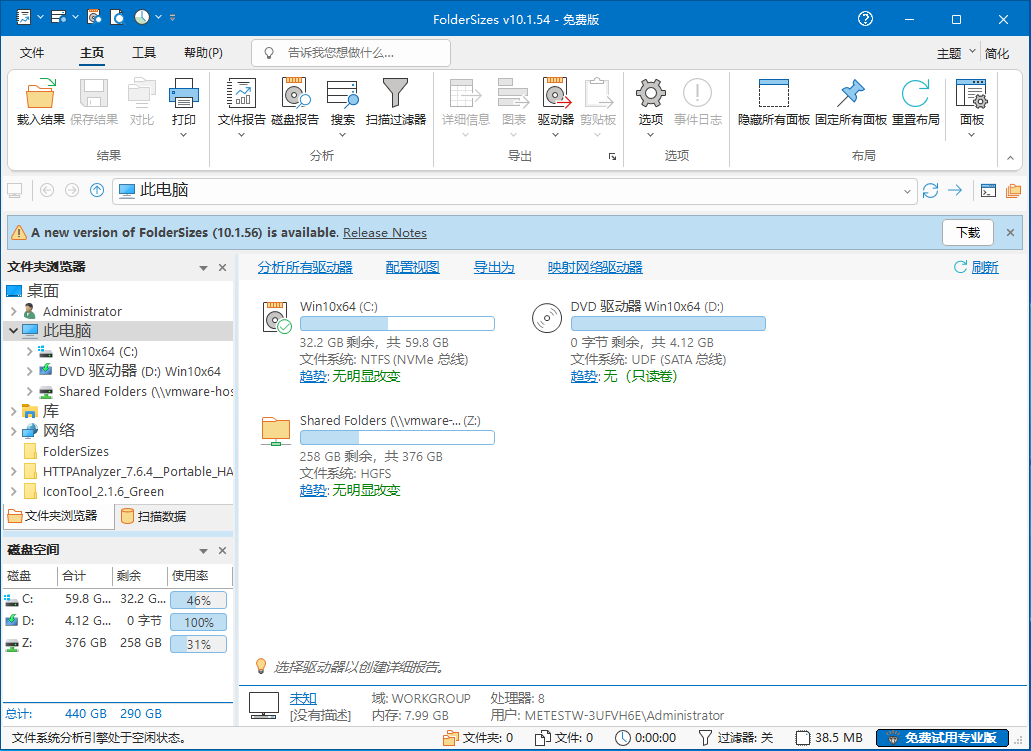
Task: Collapse the ribbon with the chevron
Action: tap(1010, 158)
